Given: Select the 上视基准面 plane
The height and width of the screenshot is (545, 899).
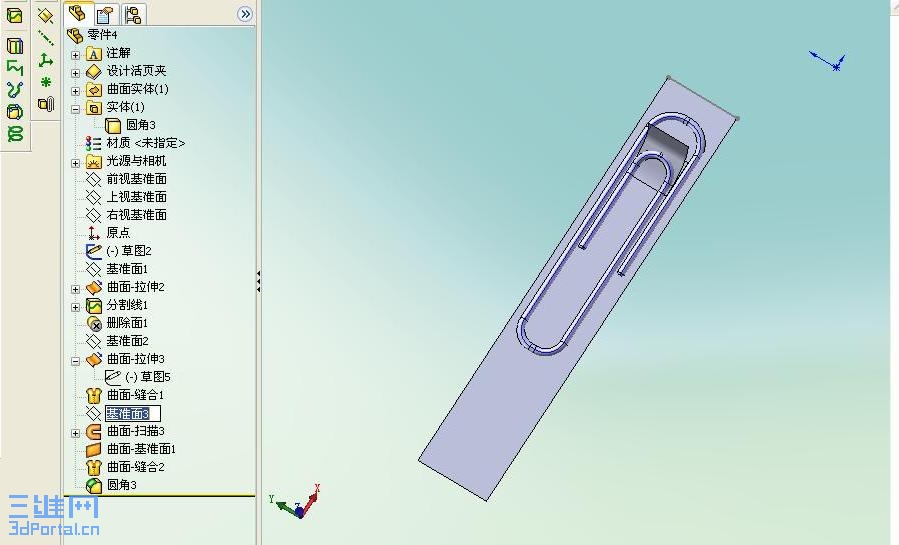Looking at the screenshot, I should point(136,197).
